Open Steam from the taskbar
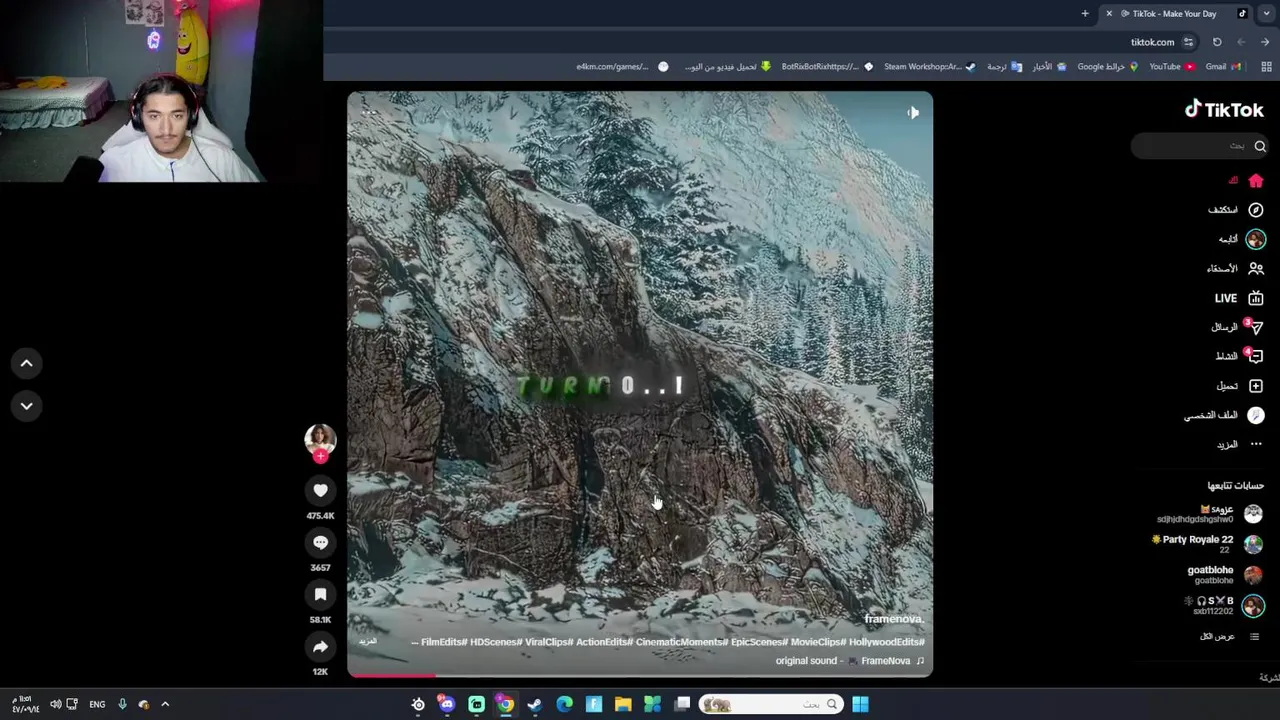This screenshot has height=720, width=1280. 535,705
